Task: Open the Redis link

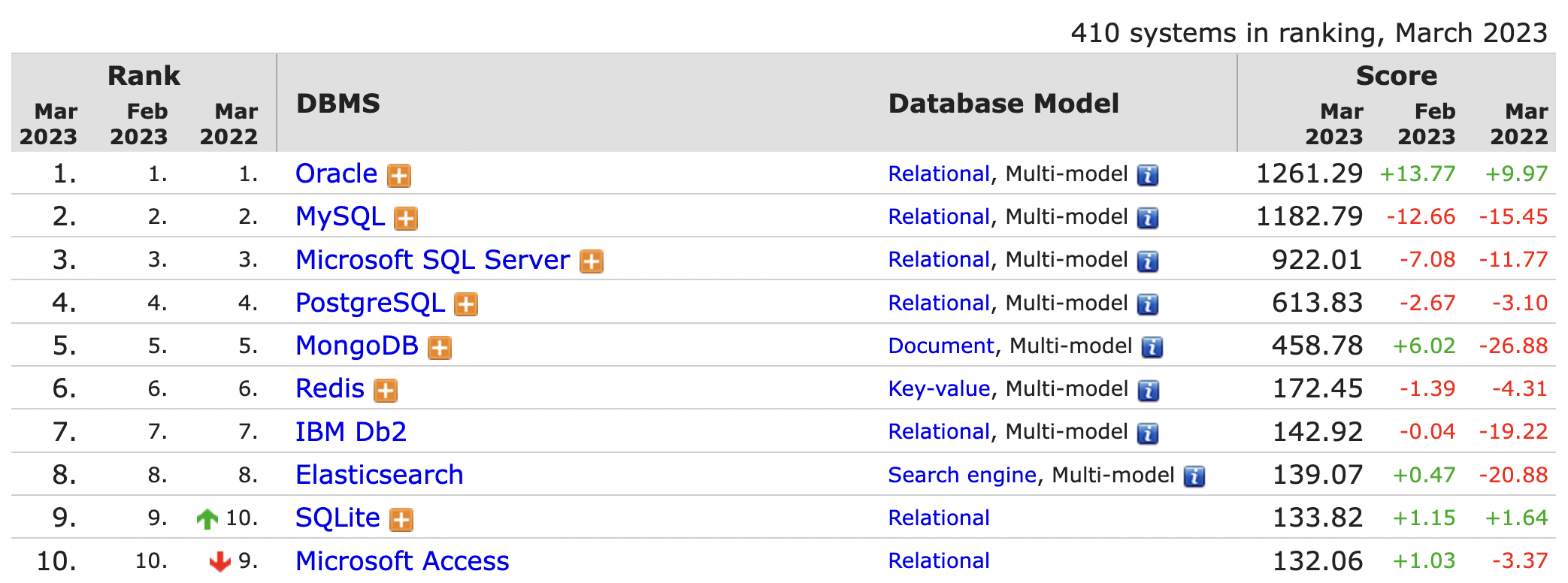Action: (x=329, y=388)
